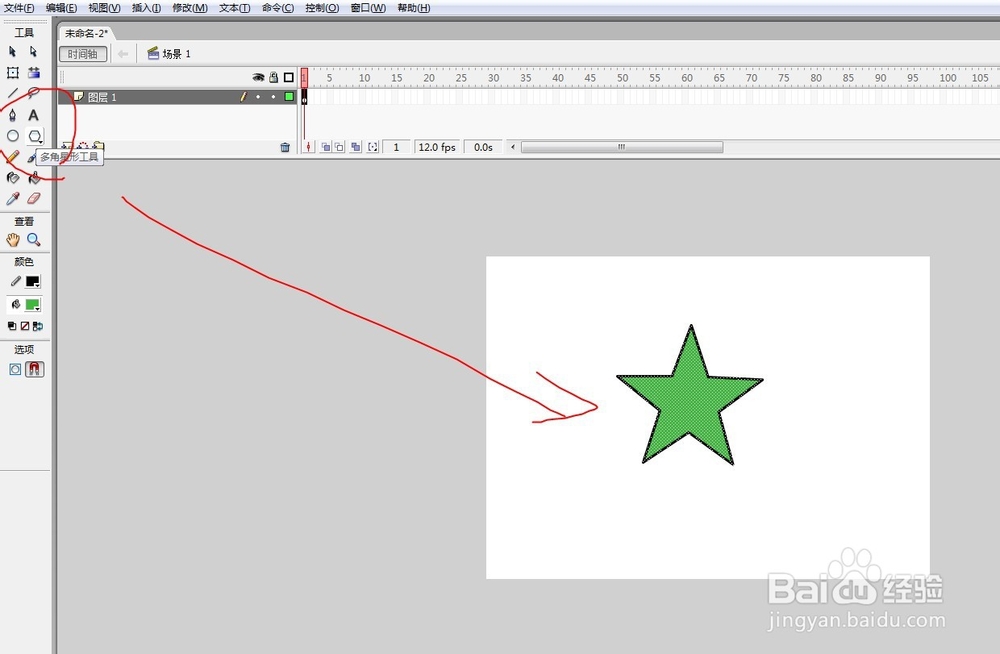
Task: Choose the Free Transform tool
Action: [x=12, y=73]
